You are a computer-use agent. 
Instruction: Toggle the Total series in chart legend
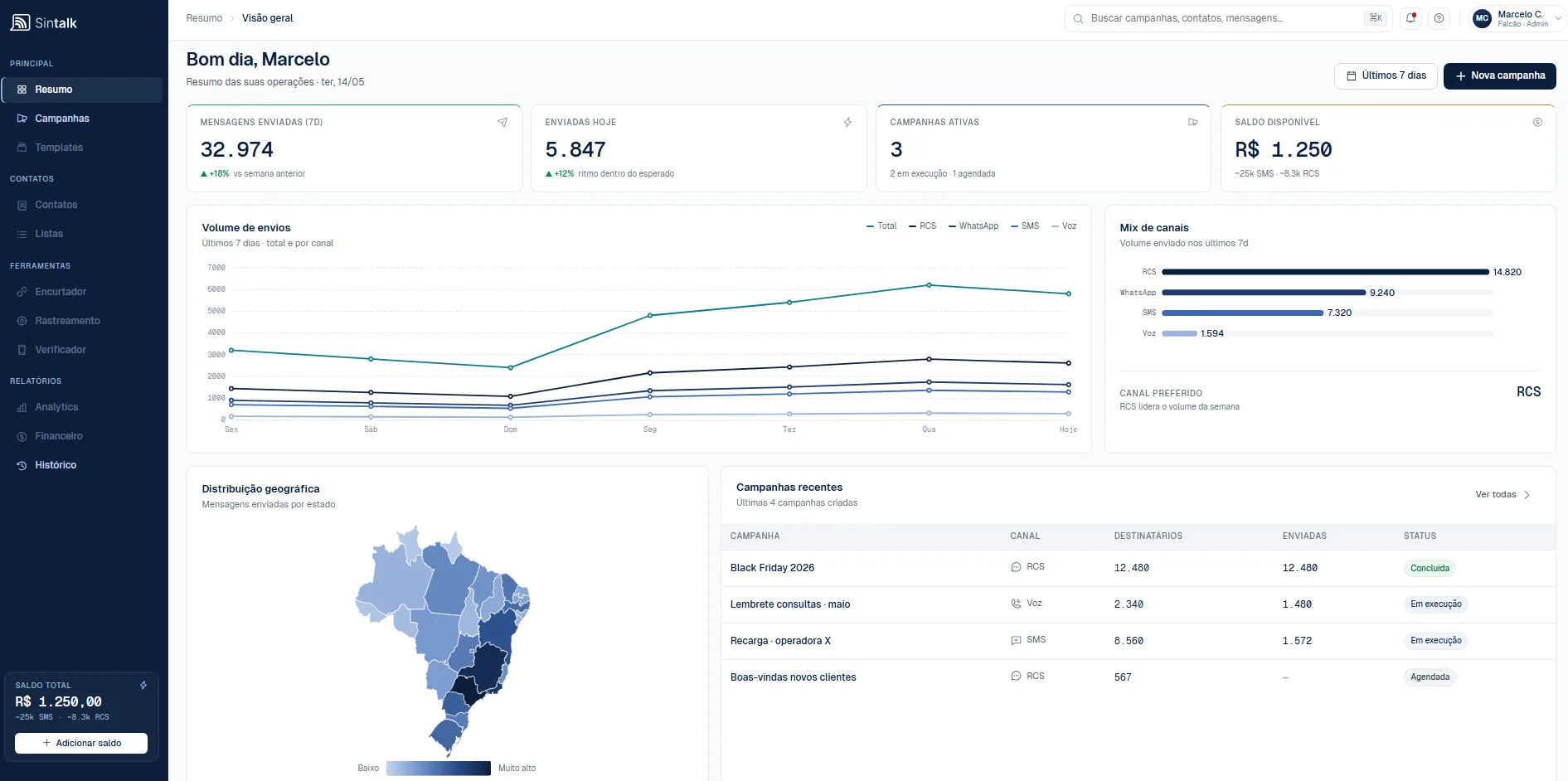click(881, 226)
